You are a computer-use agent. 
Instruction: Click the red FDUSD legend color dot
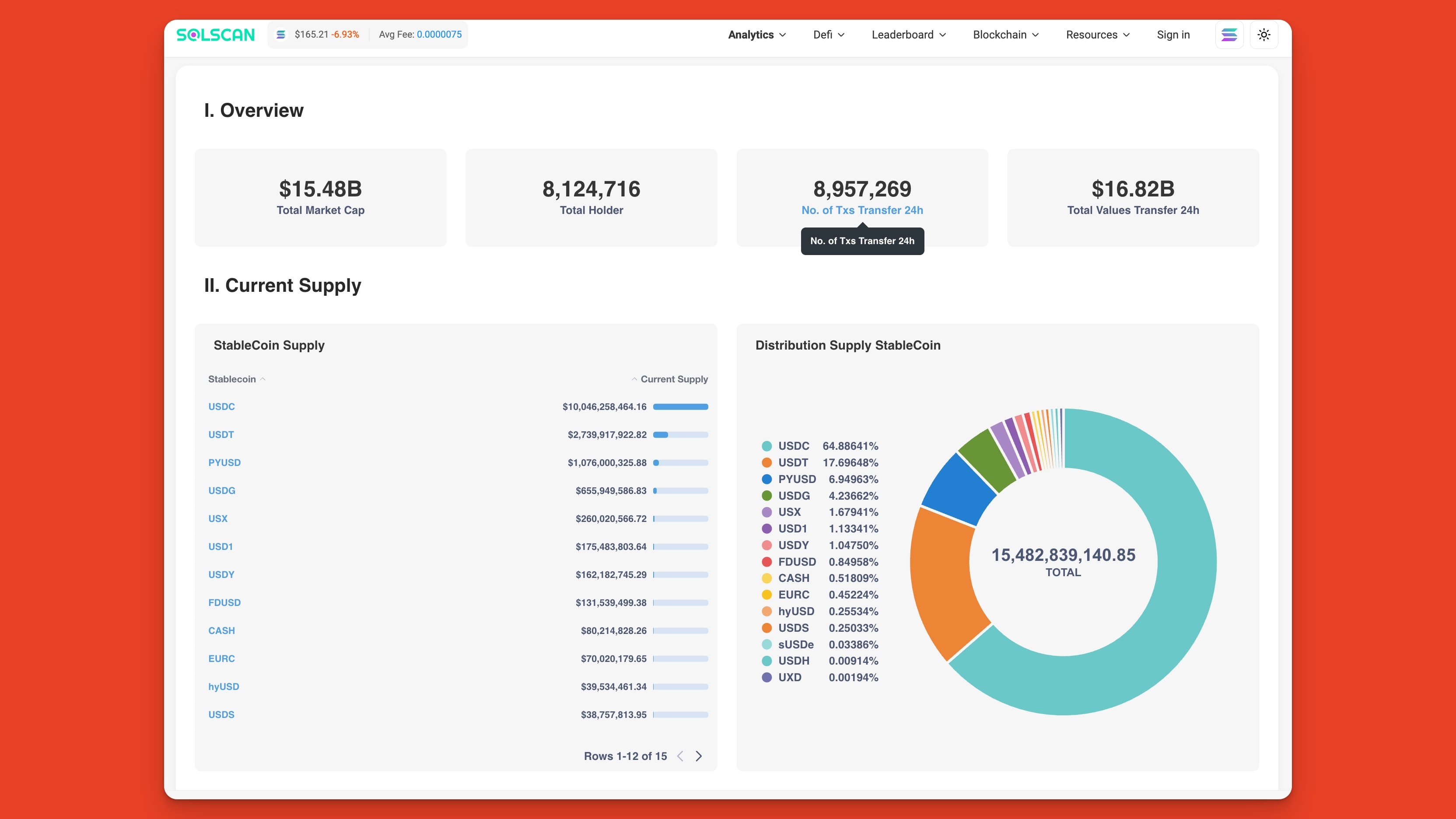[x=766, y=562]
